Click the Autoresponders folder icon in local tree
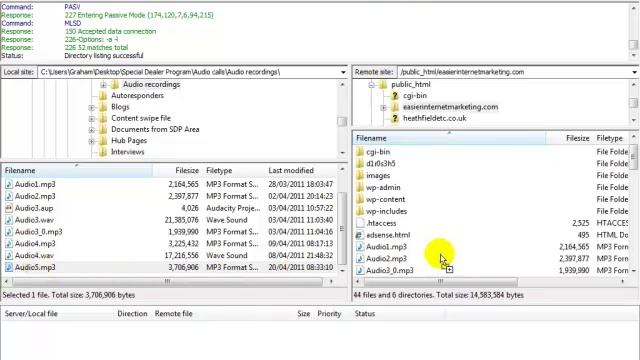 [103, 96]
